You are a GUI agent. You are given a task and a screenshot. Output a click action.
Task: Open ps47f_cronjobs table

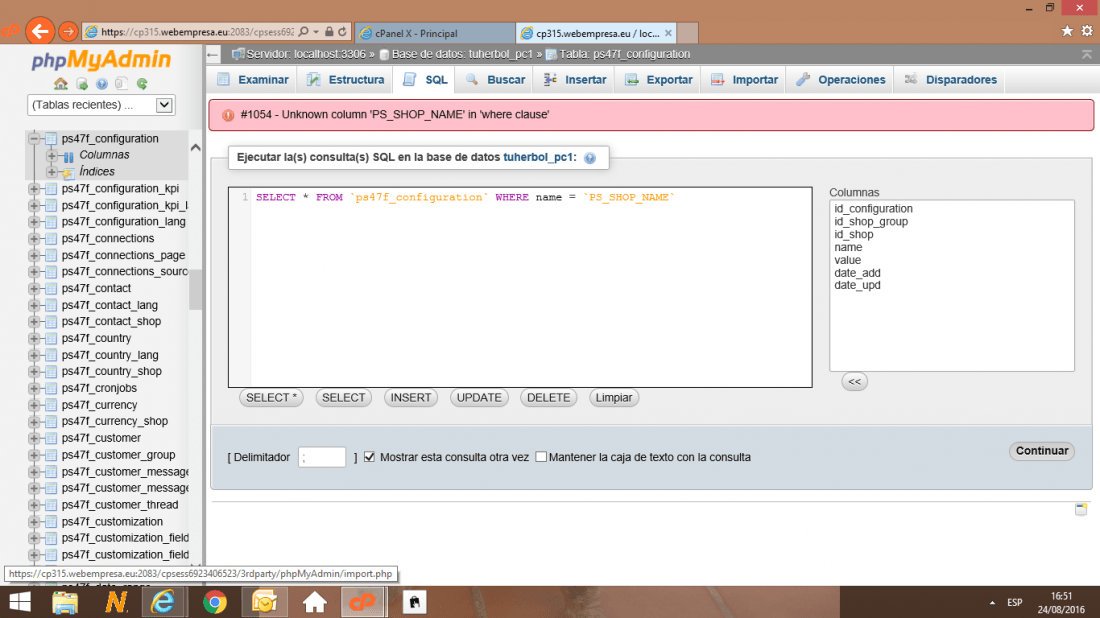click(99, 388)
